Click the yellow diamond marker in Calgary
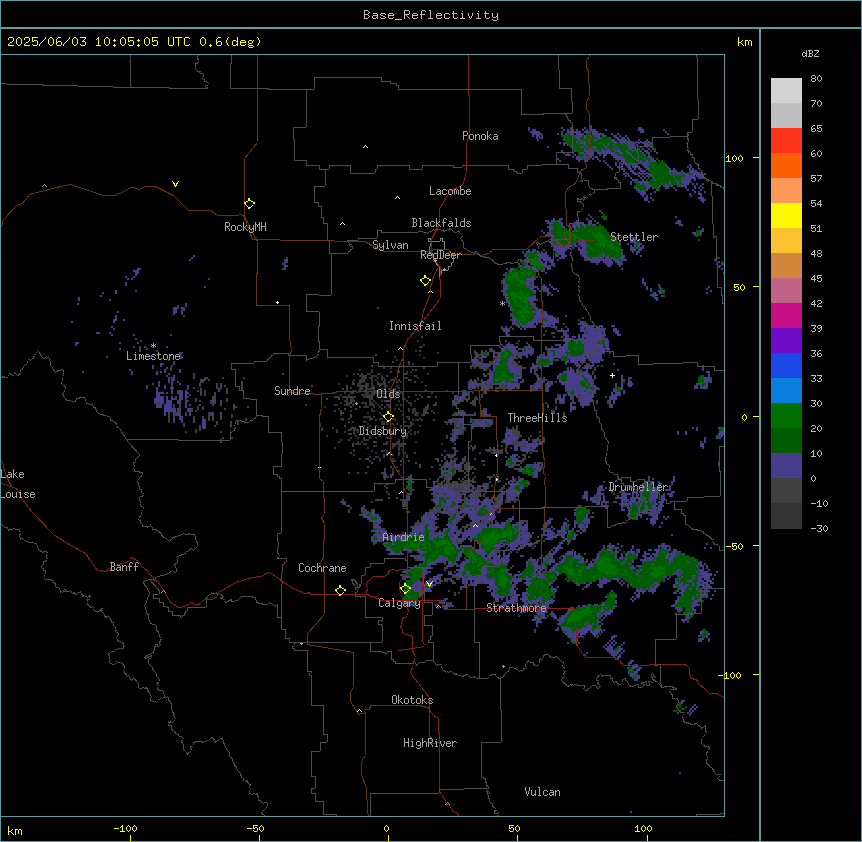The width and height of the screenshot is (862, 842). click(x=405, y=589)
